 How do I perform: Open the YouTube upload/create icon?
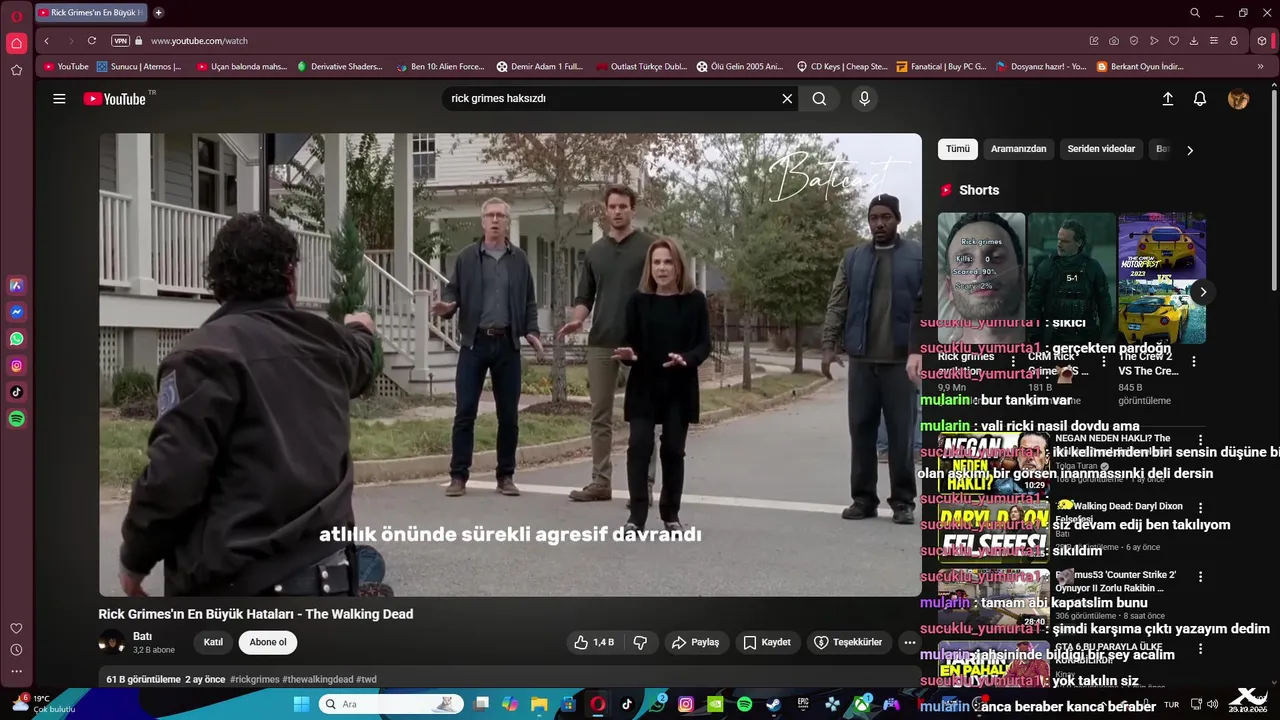coord(1167,99)
